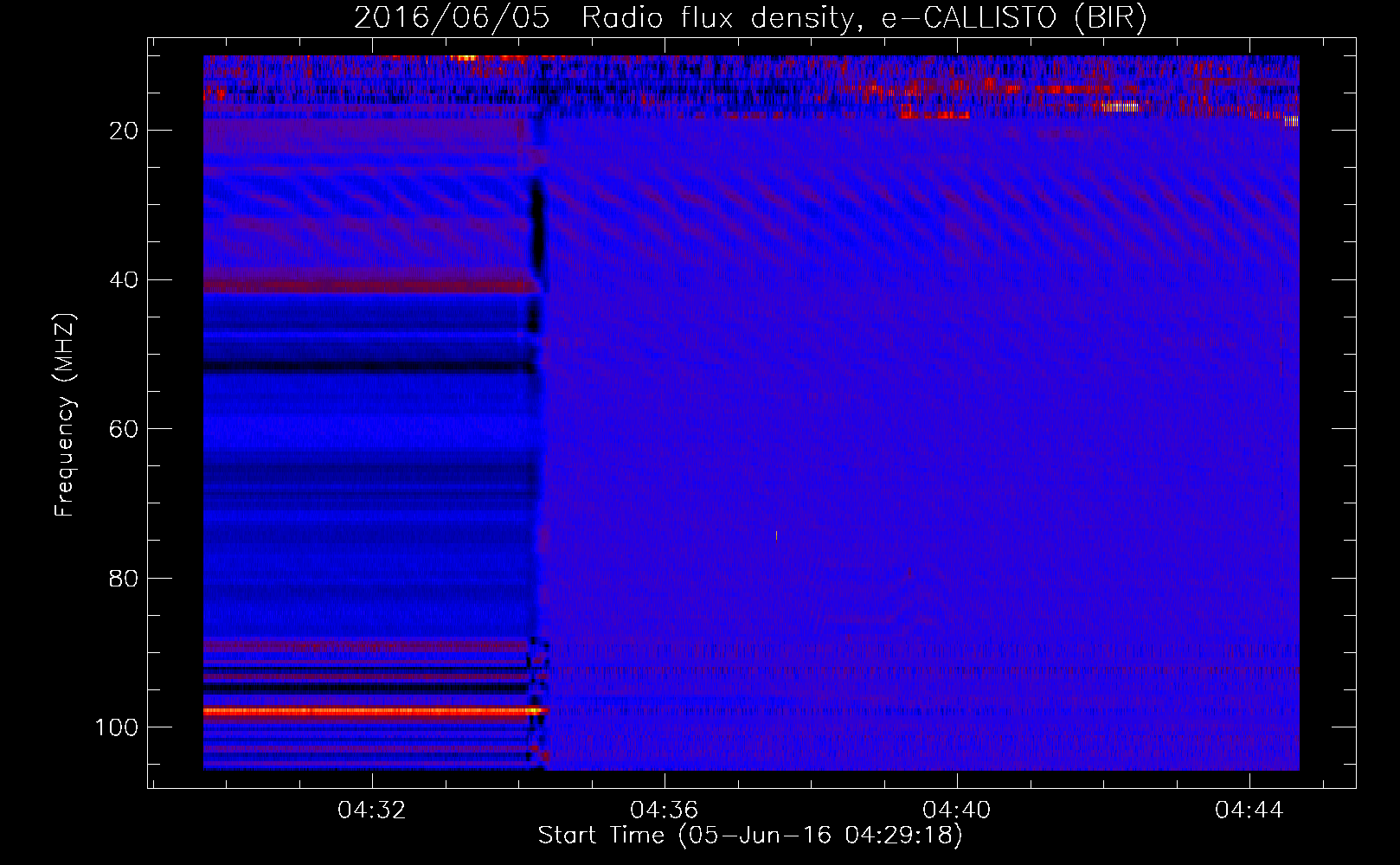Click the plot title '2016/06/05 Radio flux density, e-CALLISTO (BIR)'
This screenshot has height=865, width=1400.
(x=750, y=18)
